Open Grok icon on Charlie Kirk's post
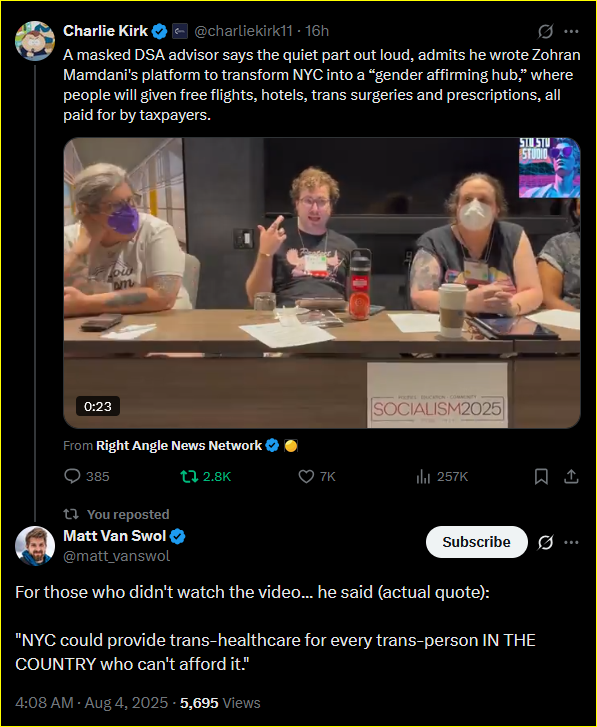Image resolution: width=597 pixels, height=727 pixels. pyautogui.click(x=545, y=32)
